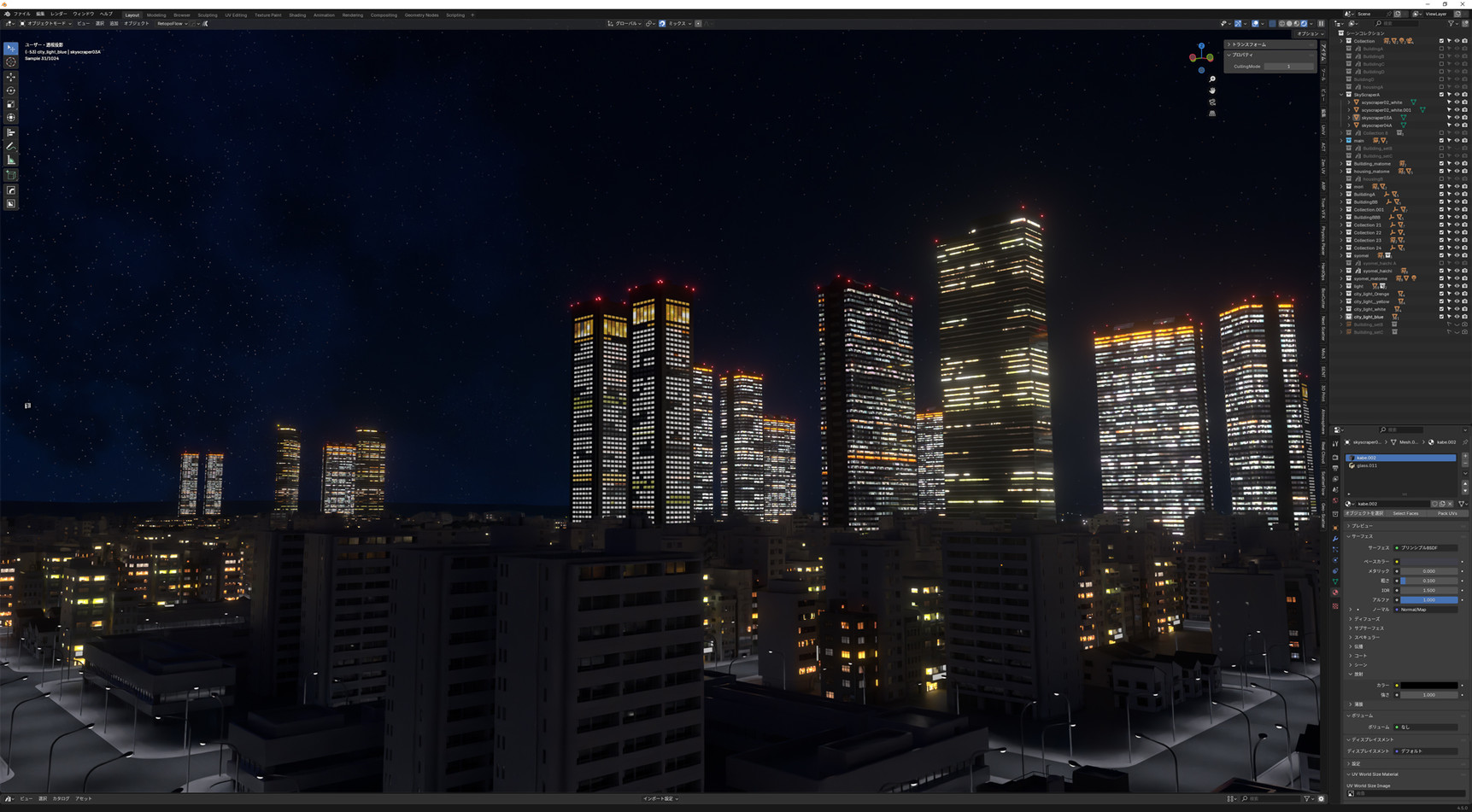This screenshot has height=812, width=1472.
Task: Open the ファイル menu
Action: 21,15
